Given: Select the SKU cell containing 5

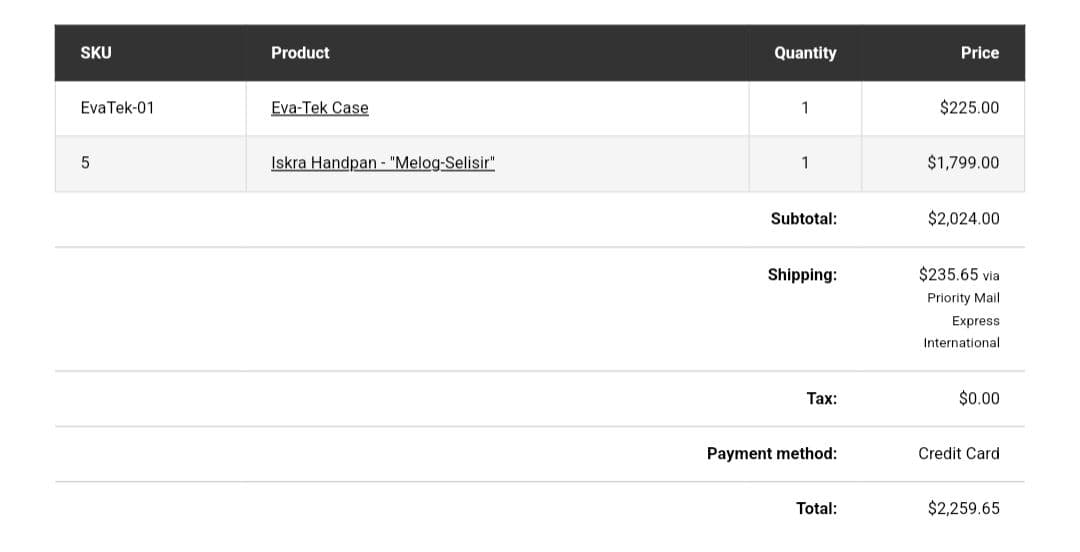Looking at the screenshot, I should point(85,163).
